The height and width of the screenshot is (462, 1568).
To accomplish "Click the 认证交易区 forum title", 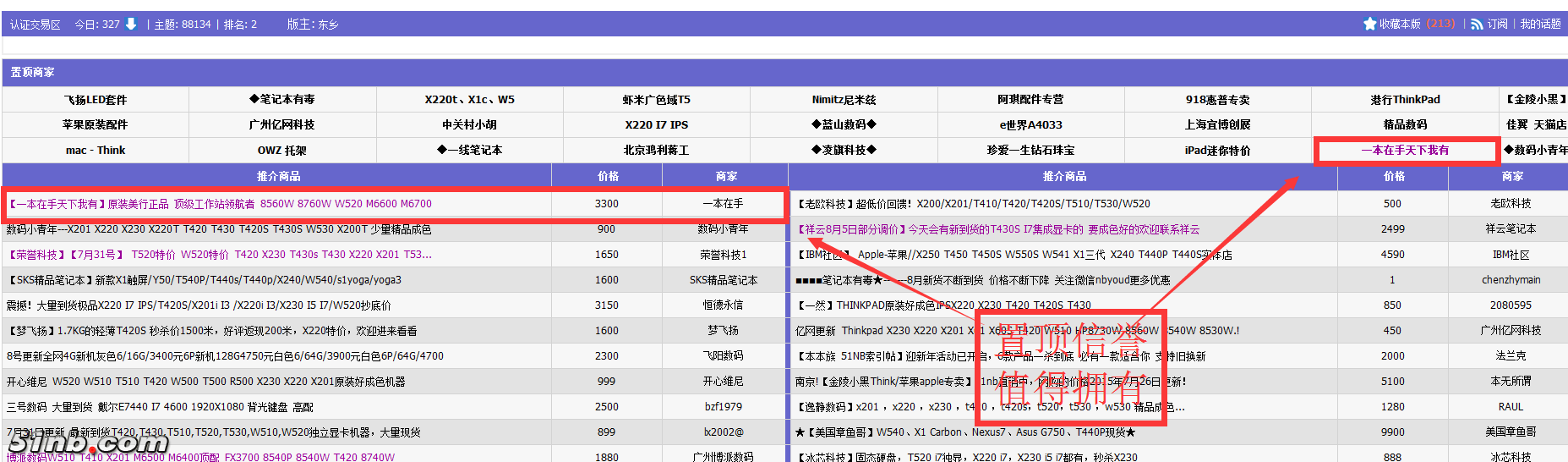I will (36, 25).
